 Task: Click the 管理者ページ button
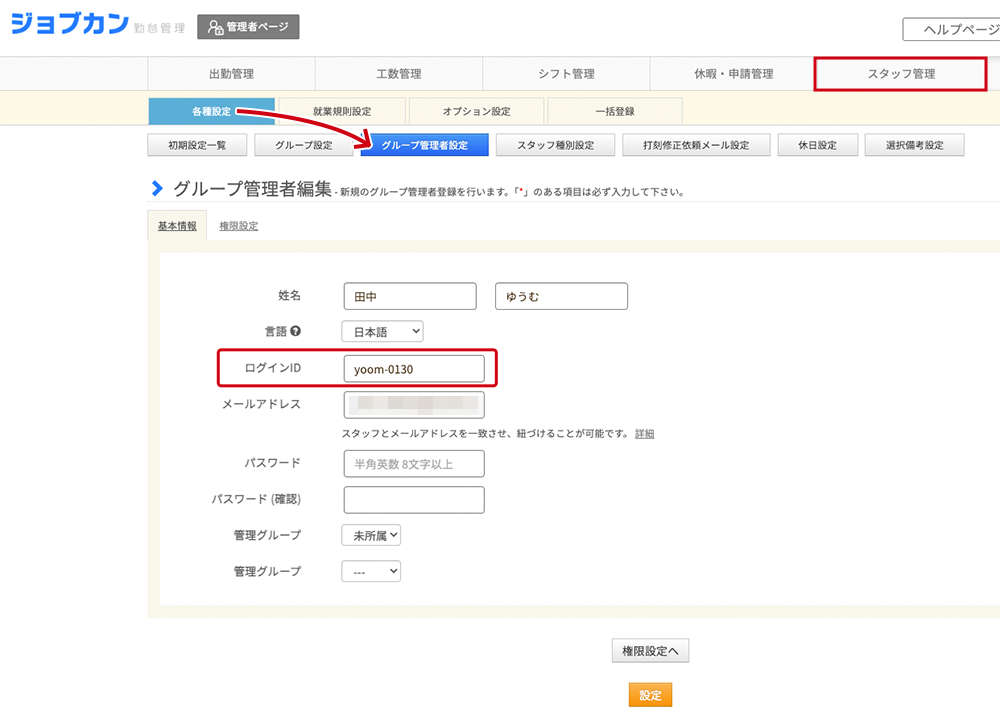tap(248, 27)
